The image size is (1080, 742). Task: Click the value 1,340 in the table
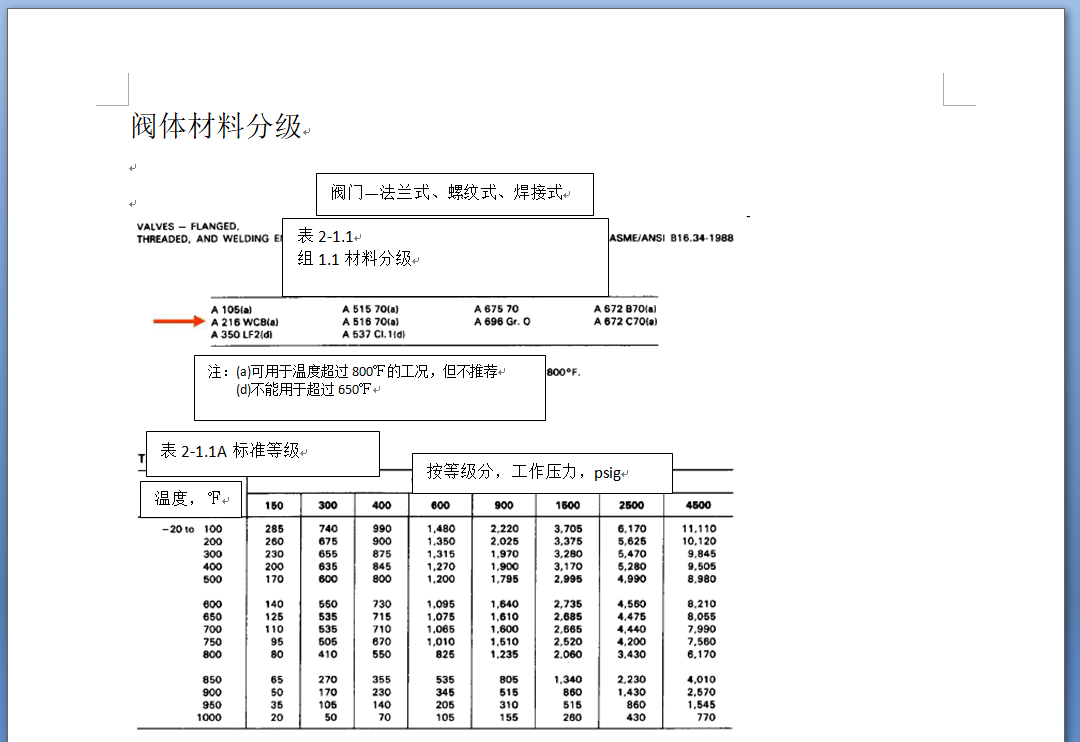click(568, 680)
